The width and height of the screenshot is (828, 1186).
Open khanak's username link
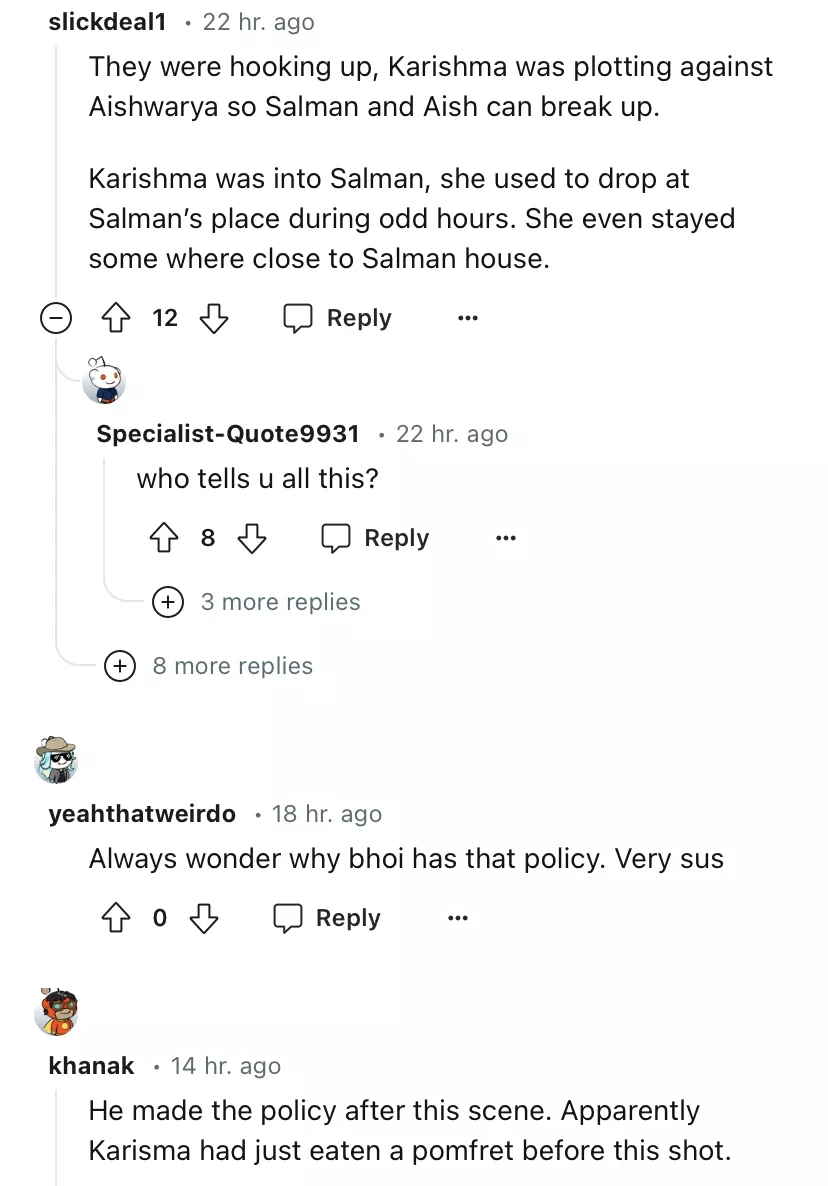pos(91,1066)
